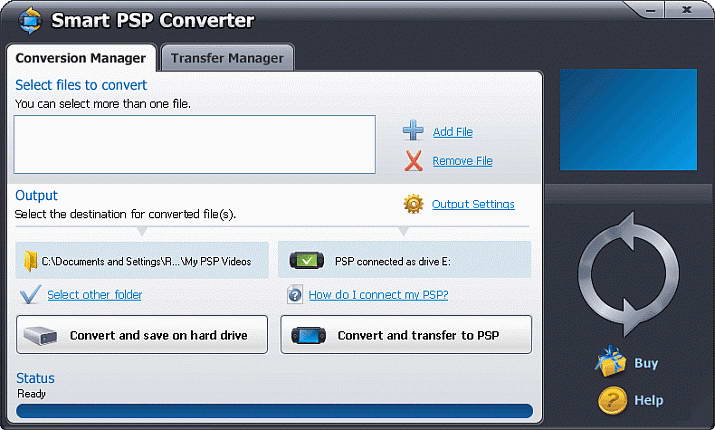This screenshot has height=430, width=715.
Task: Click the hard drive icon on Convert and save button
Action: 40,336
